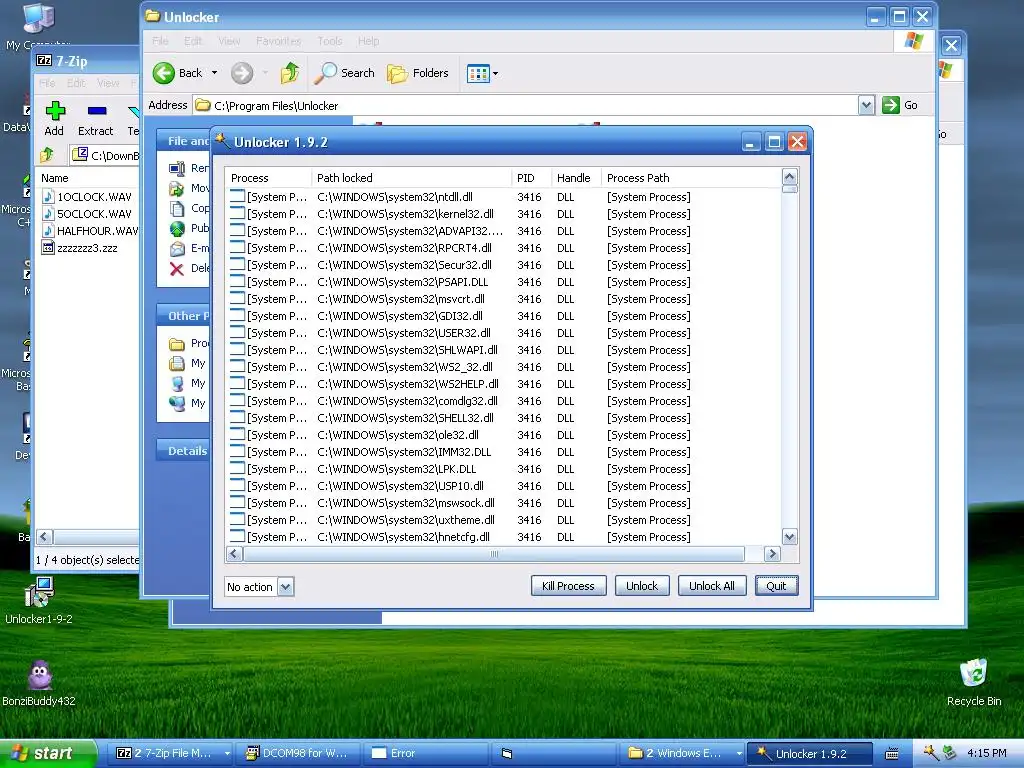This screenshot has height=768, width=1024.
Task: Expand the Windows Explorer taskbar group arrow
Action: pos(739,753)
